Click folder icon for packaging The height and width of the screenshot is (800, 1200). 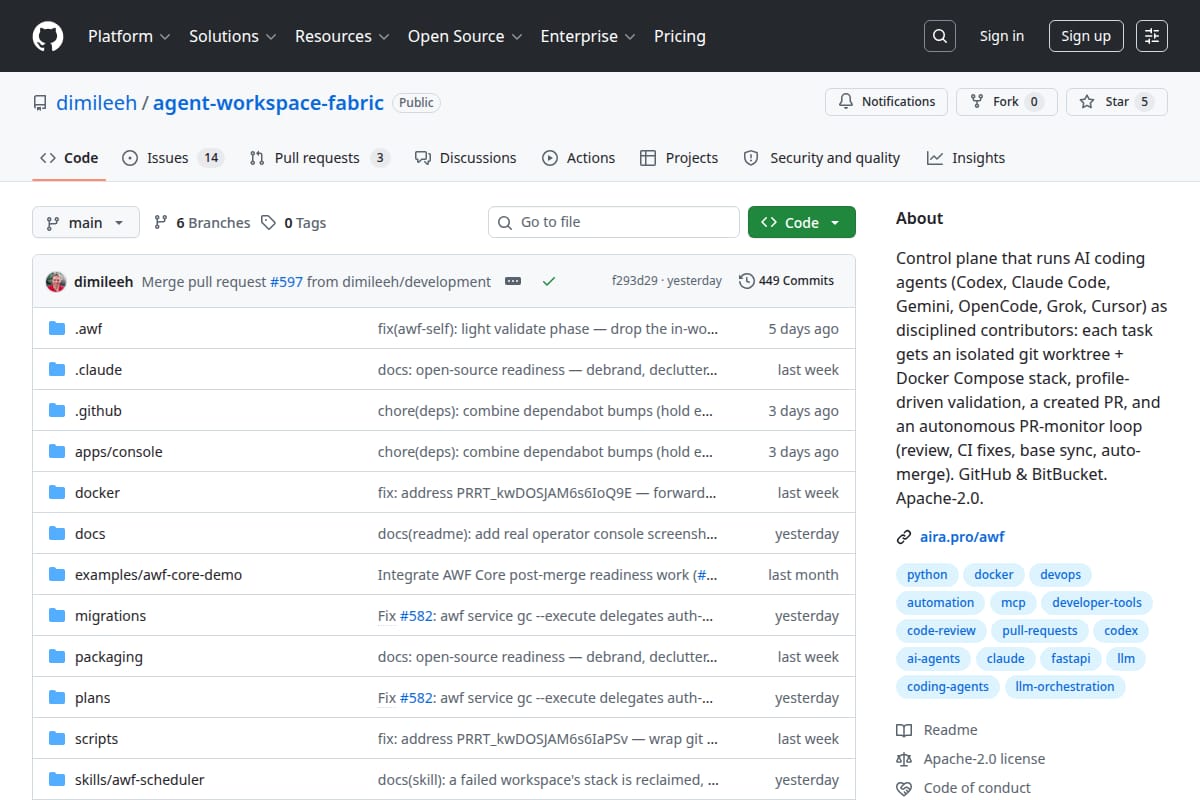pos(57,657)
